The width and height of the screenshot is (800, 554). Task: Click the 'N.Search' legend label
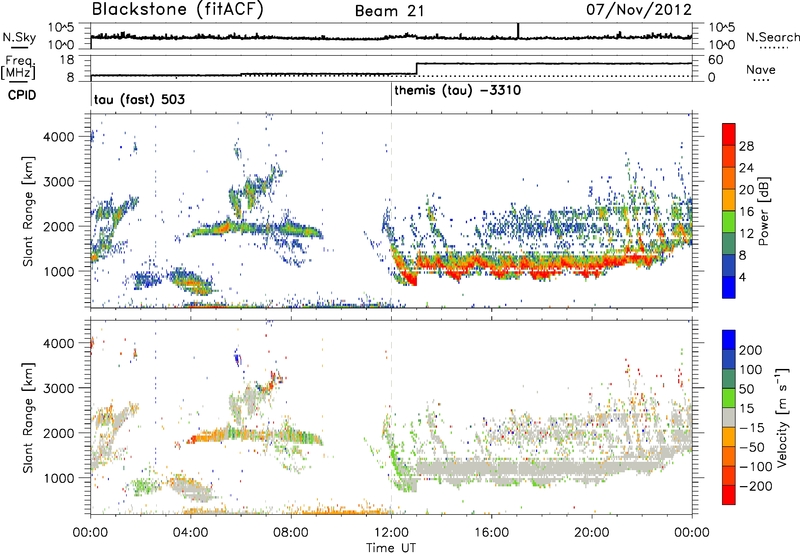point(772,37)
